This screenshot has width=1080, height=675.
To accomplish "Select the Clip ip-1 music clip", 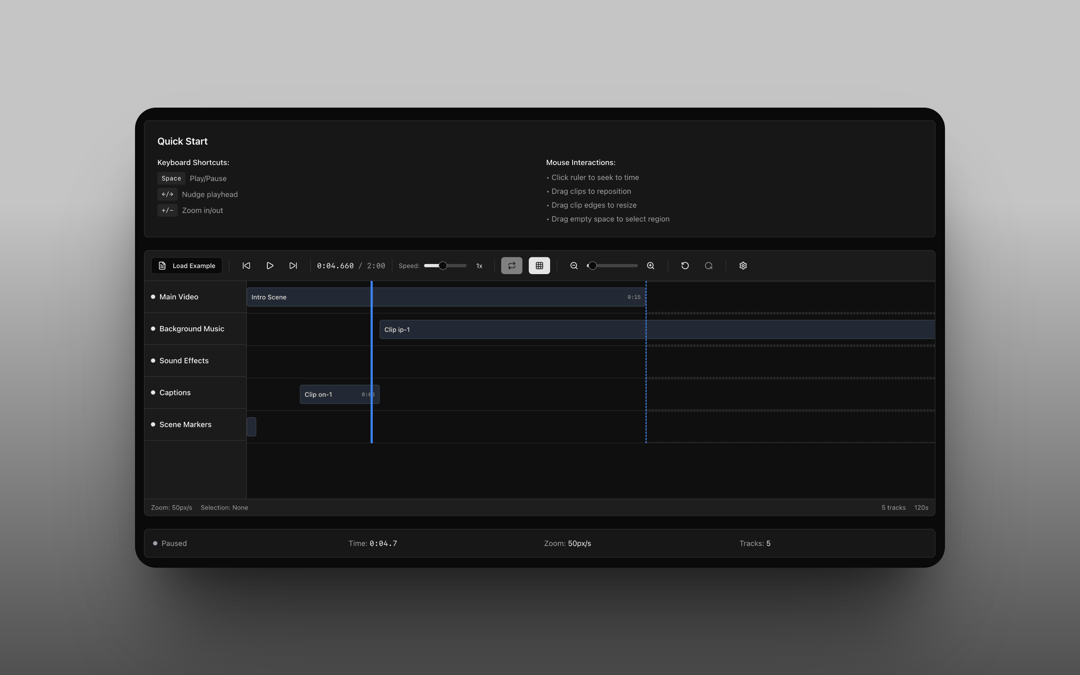I will [657, 329].
